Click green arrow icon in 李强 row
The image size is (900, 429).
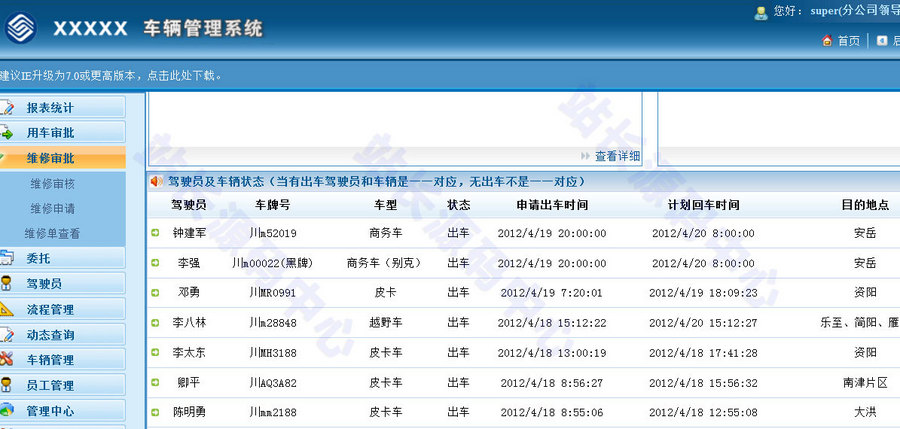point(155,262)
